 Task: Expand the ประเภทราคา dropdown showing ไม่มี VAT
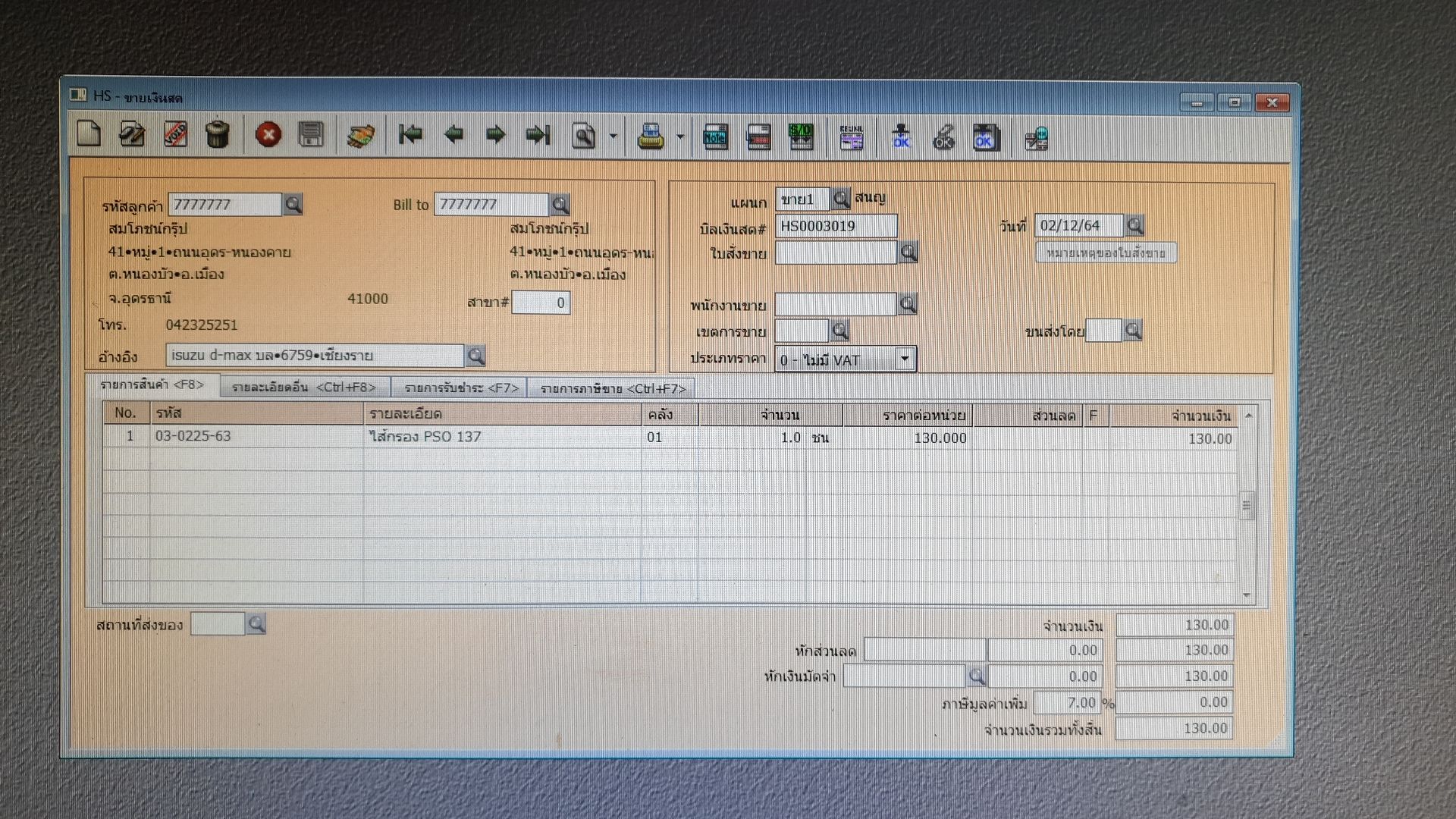click(905, 359)
